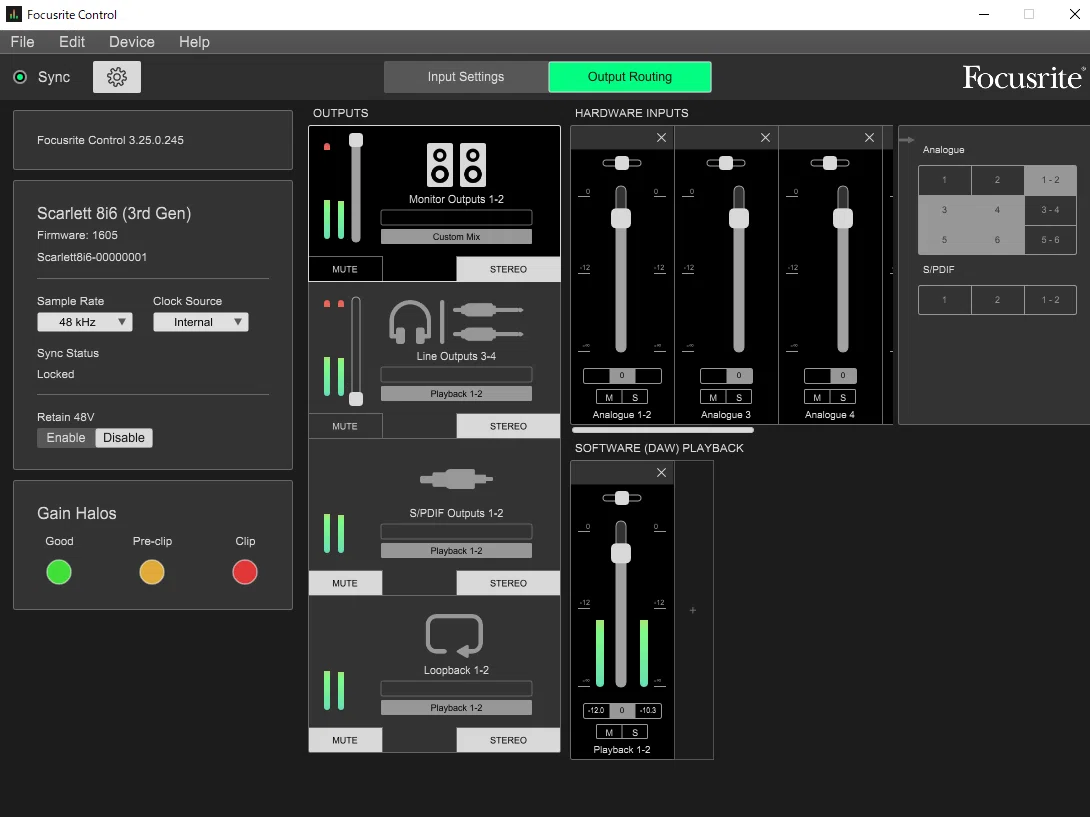Select Analogue input 2 in the input picker
This screenshot has width=1090, height=817.
pos(998,180)
